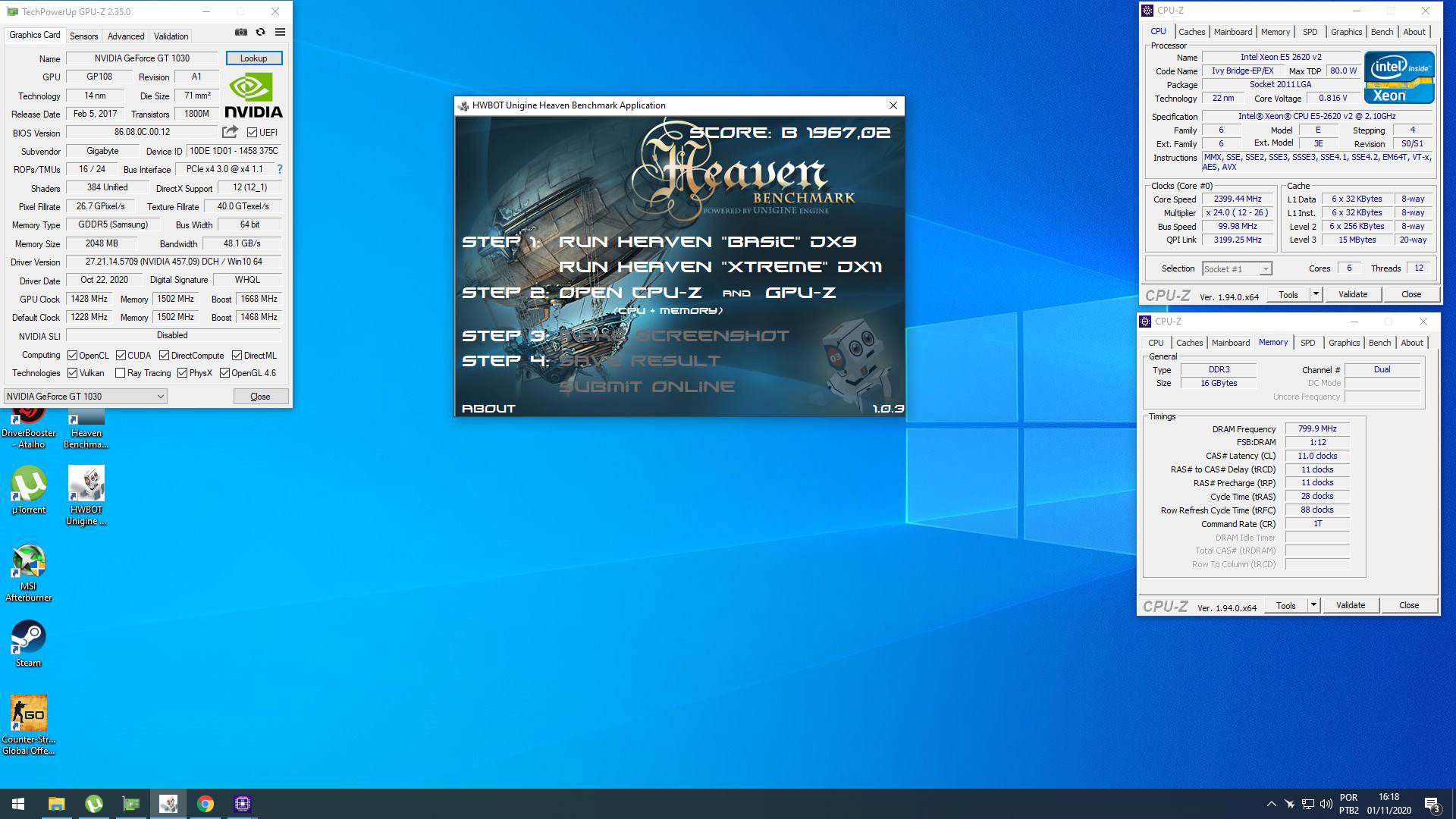Screen dimensions: 1456x819
Task: Click the POR PTB2 language indicator
Action: pos(1349,804)
